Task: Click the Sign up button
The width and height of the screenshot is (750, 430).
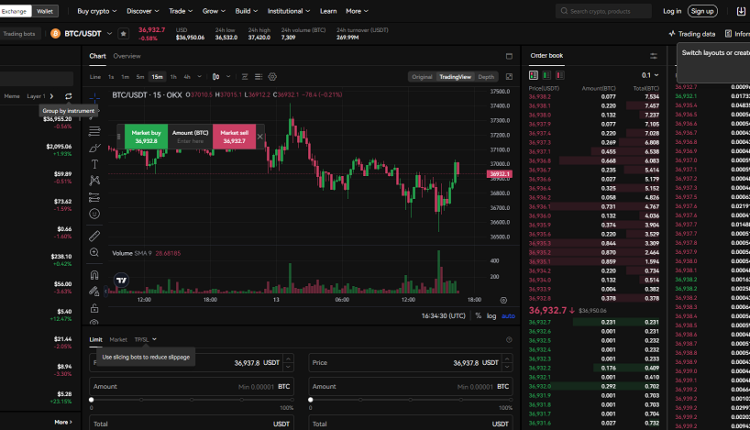Action: [x=702, y=11]
